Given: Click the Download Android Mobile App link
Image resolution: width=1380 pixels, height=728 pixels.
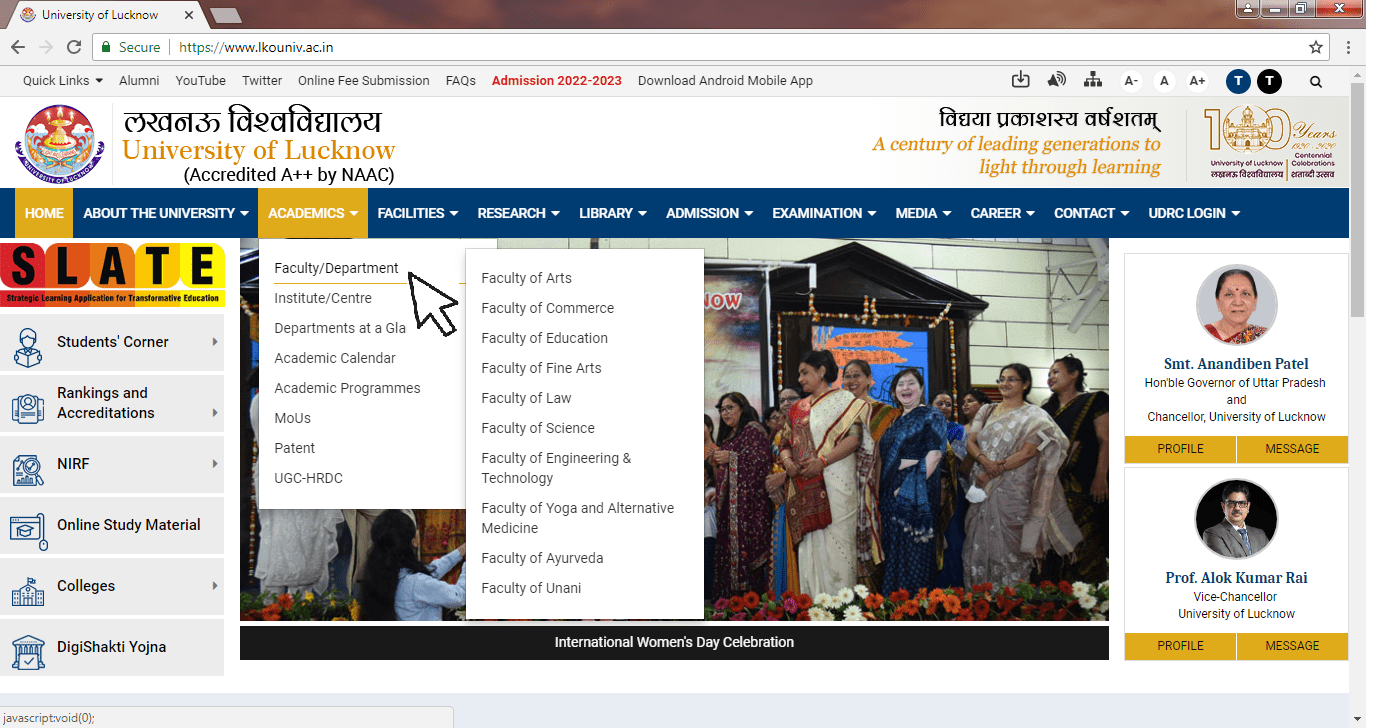Looking at the screenshot, I should [x=725, y=80].
